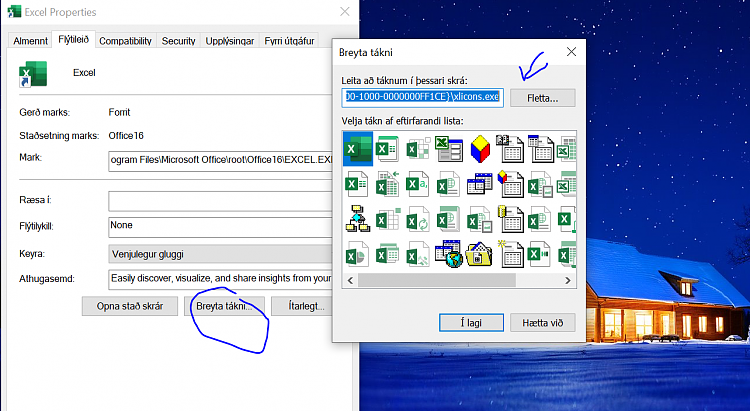Screen dimensions: 750x411
Task: Click the Opna stað skrár button
Action: click(x=130, y=306)
